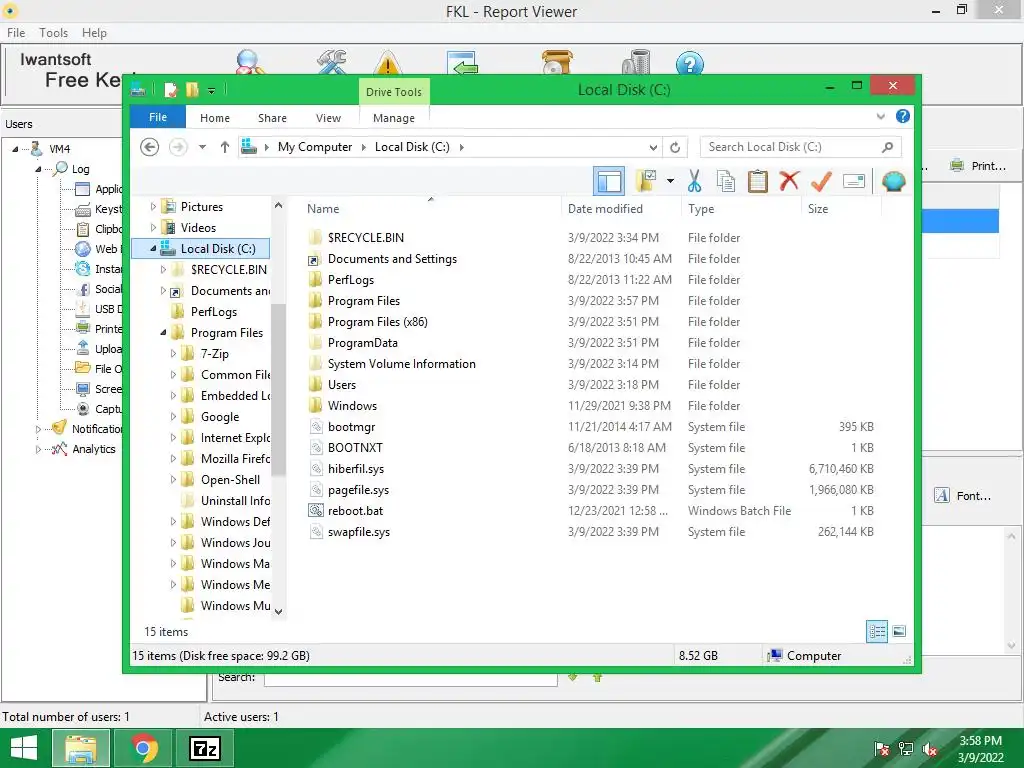Viewport: 1024px width, 768px height.
Task: Open the New folder icon dropdown arrow
Action: coord(670,181)
